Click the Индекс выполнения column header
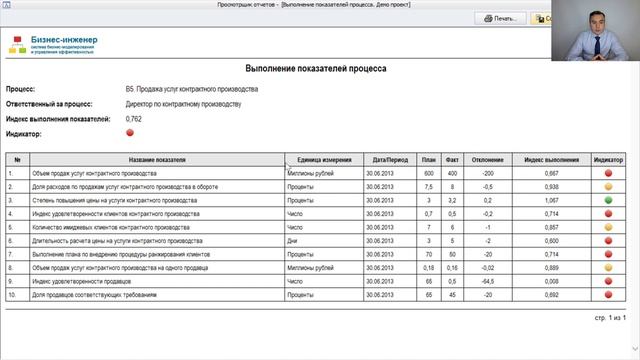 pos(551,160)
